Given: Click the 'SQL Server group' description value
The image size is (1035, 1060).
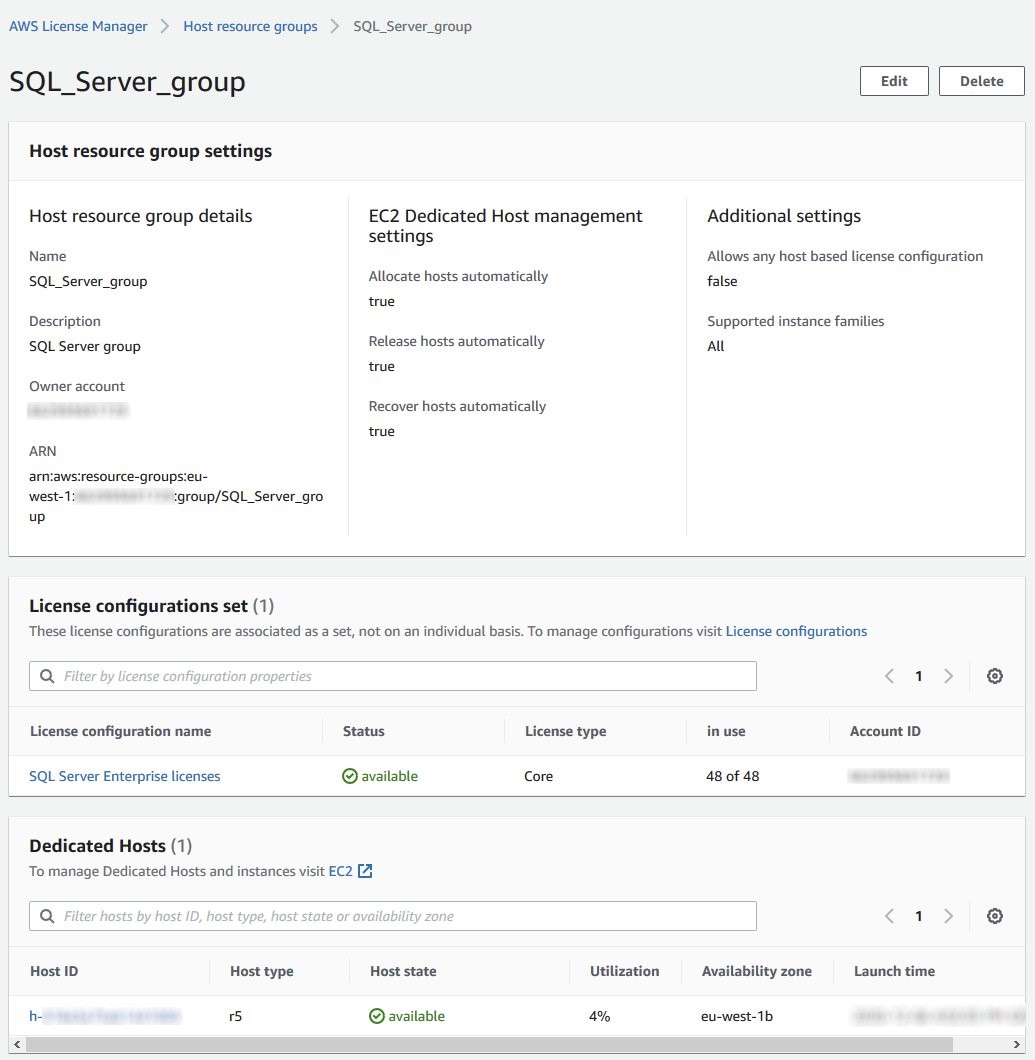Looking at the screenshot, I should point(85,346).
